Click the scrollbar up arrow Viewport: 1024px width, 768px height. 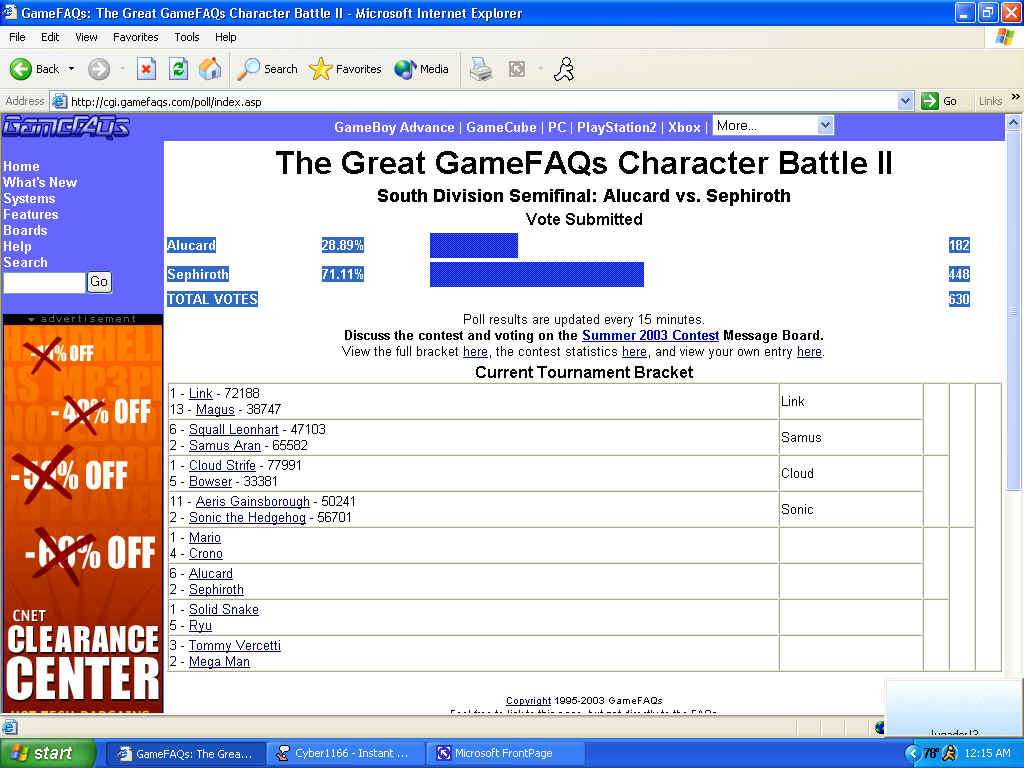1013,122
